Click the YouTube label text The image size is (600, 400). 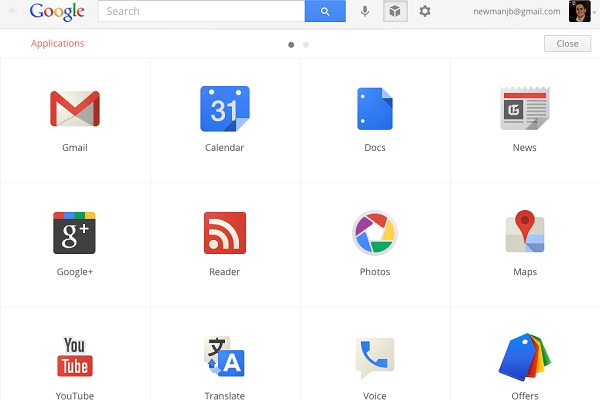point(75,395)
